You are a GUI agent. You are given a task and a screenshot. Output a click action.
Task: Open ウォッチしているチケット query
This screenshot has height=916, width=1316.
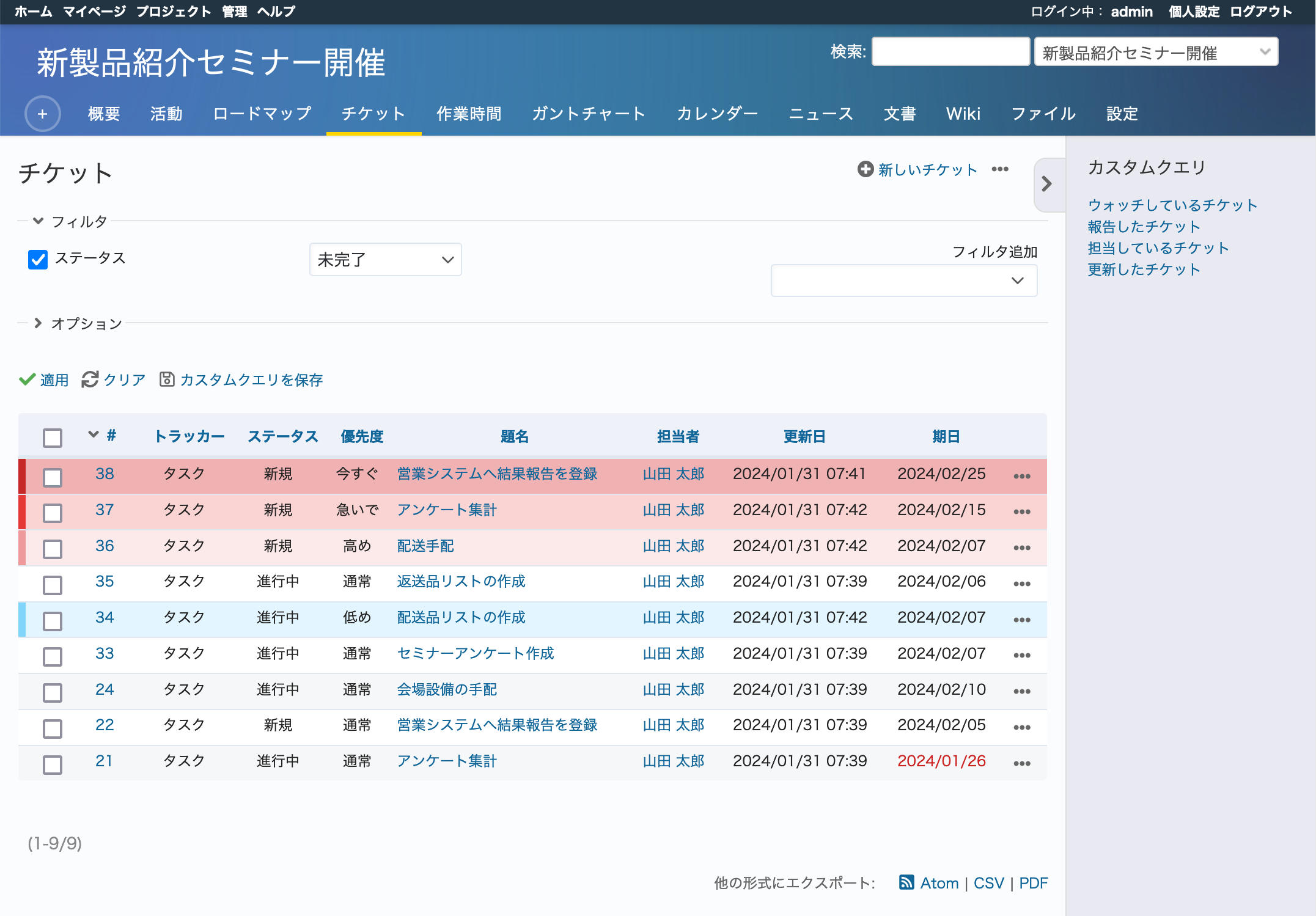[1173, 205]
